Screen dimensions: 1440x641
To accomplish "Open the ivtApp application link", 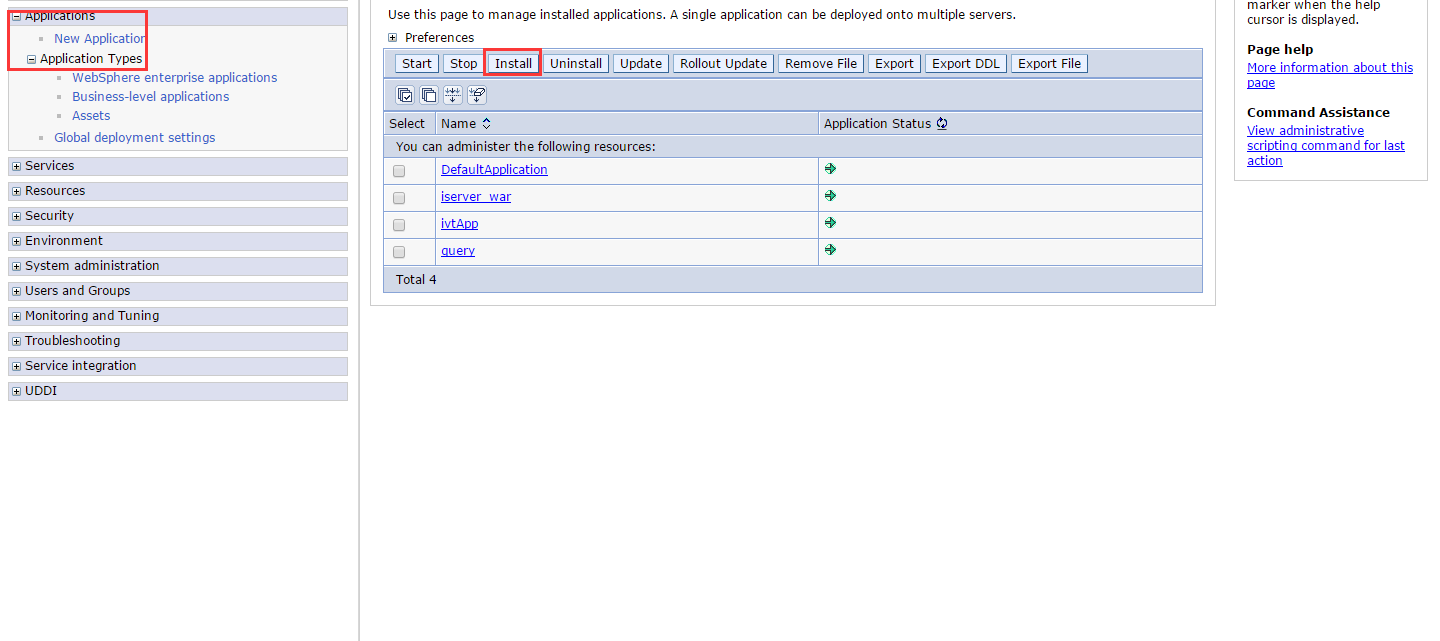I will click(x=460, y=224).
